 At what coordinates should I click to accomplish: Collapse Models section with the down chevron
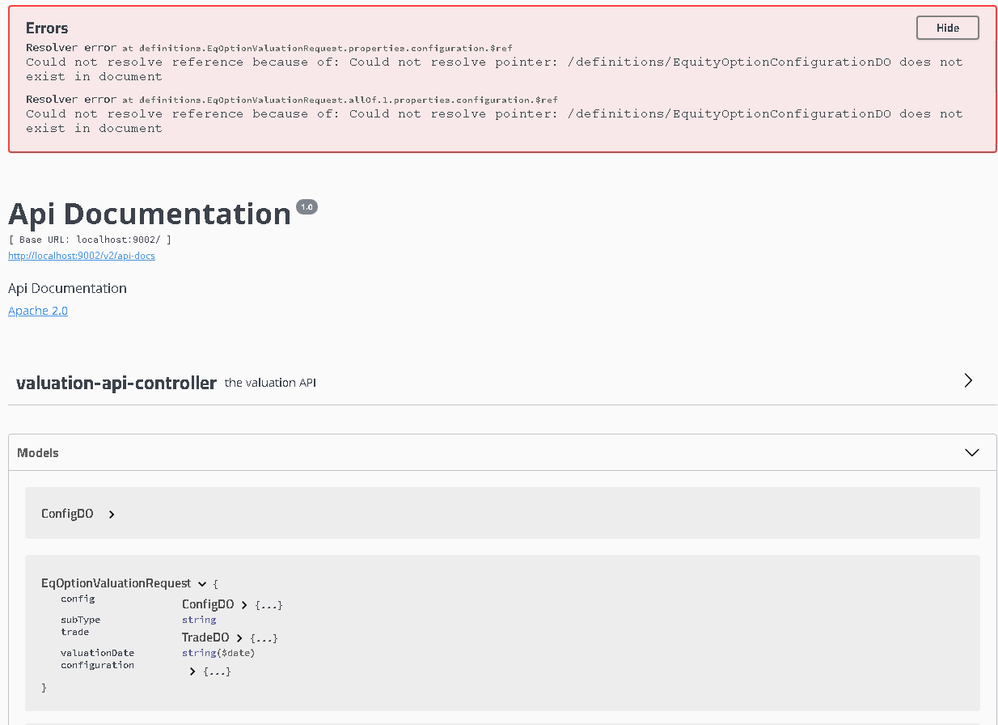(x=971, y=453)
